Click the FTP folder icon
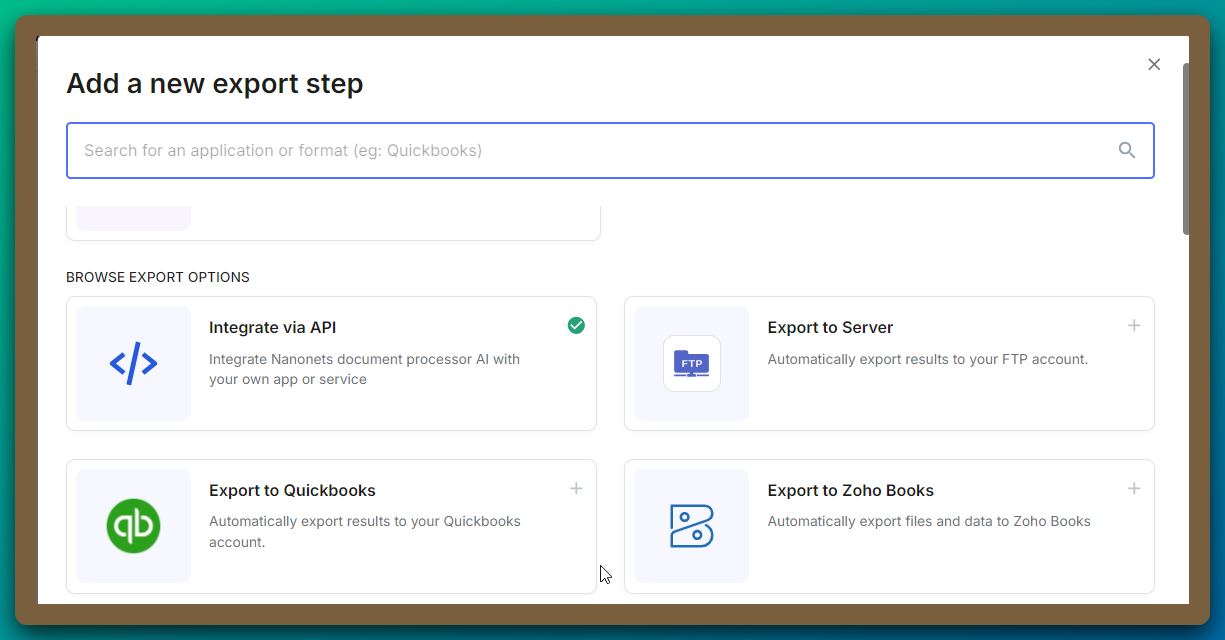 click(691, 362)
